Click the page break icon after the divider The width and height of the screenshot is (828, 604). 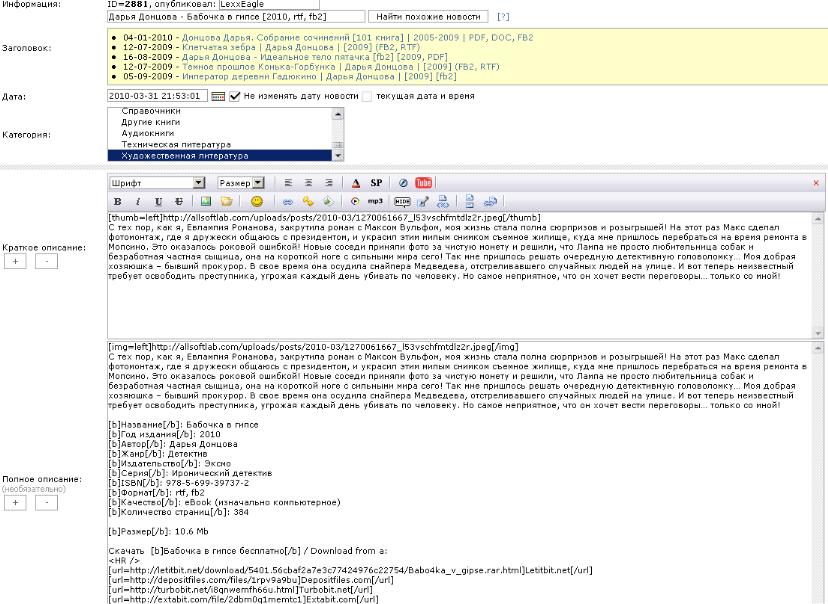[469, 201]
